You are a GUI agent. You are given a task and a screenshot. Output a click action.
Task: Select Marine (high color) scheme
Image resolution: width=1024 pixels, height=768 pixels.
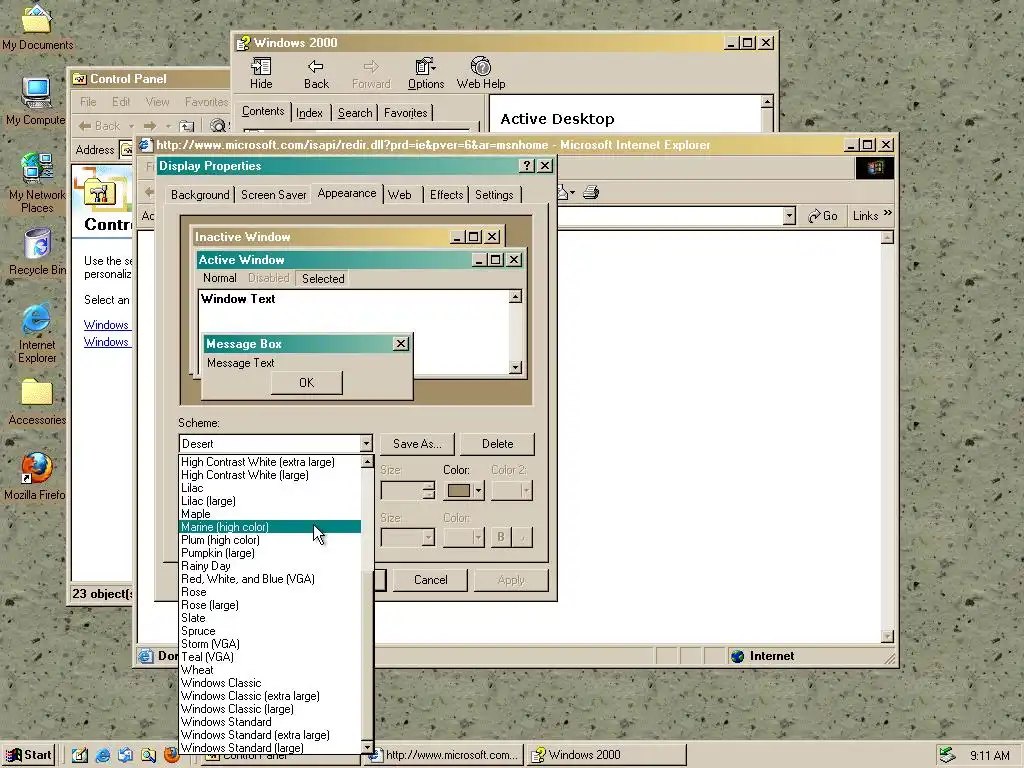(x=270, y=527)
